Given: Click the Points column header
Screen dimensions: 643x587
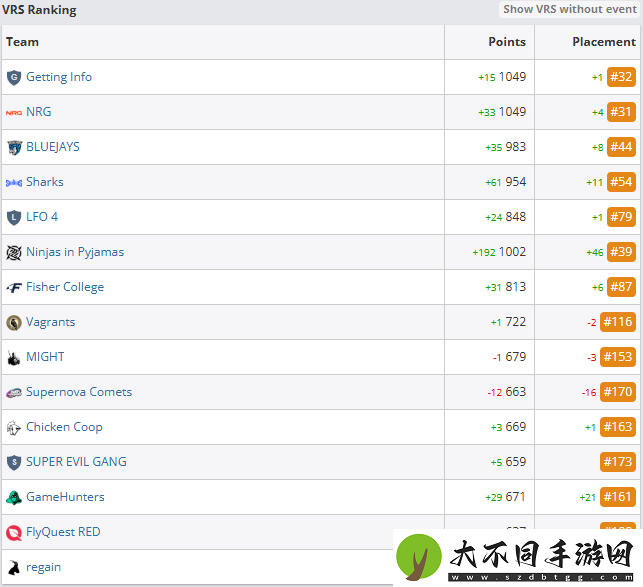Looking at the screenshot, I should (507, 42).
